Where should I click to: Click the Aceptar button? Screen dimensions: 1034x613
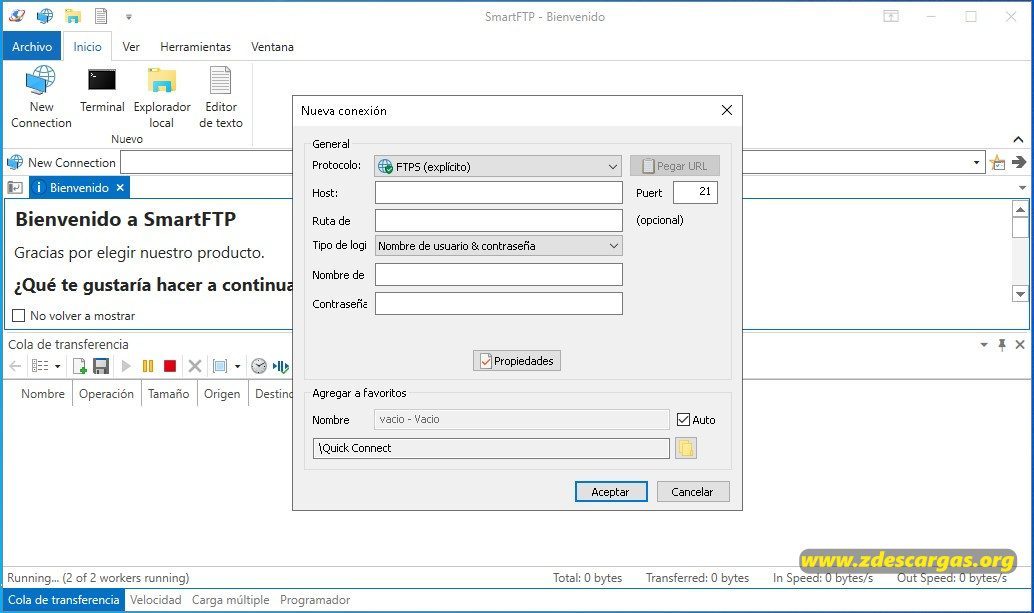point(611,492)
